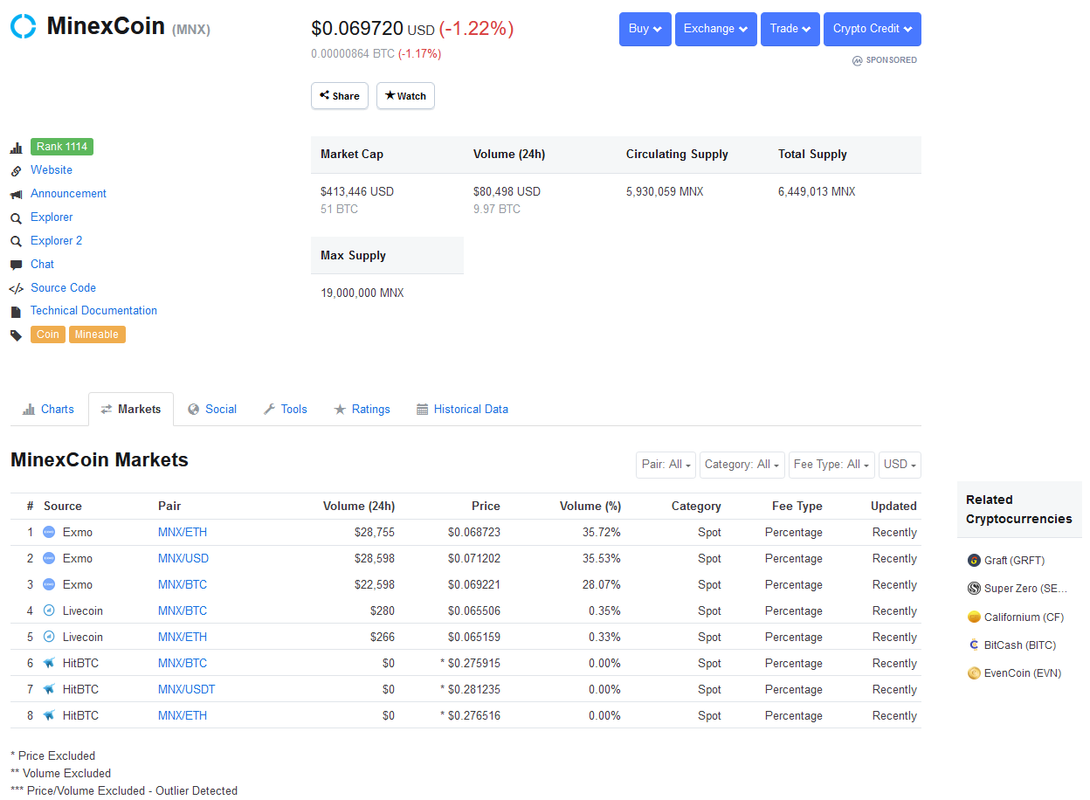The image size is (1090, 800).
Task: Open MNX/USD pair link
Action: click(184, 559)
